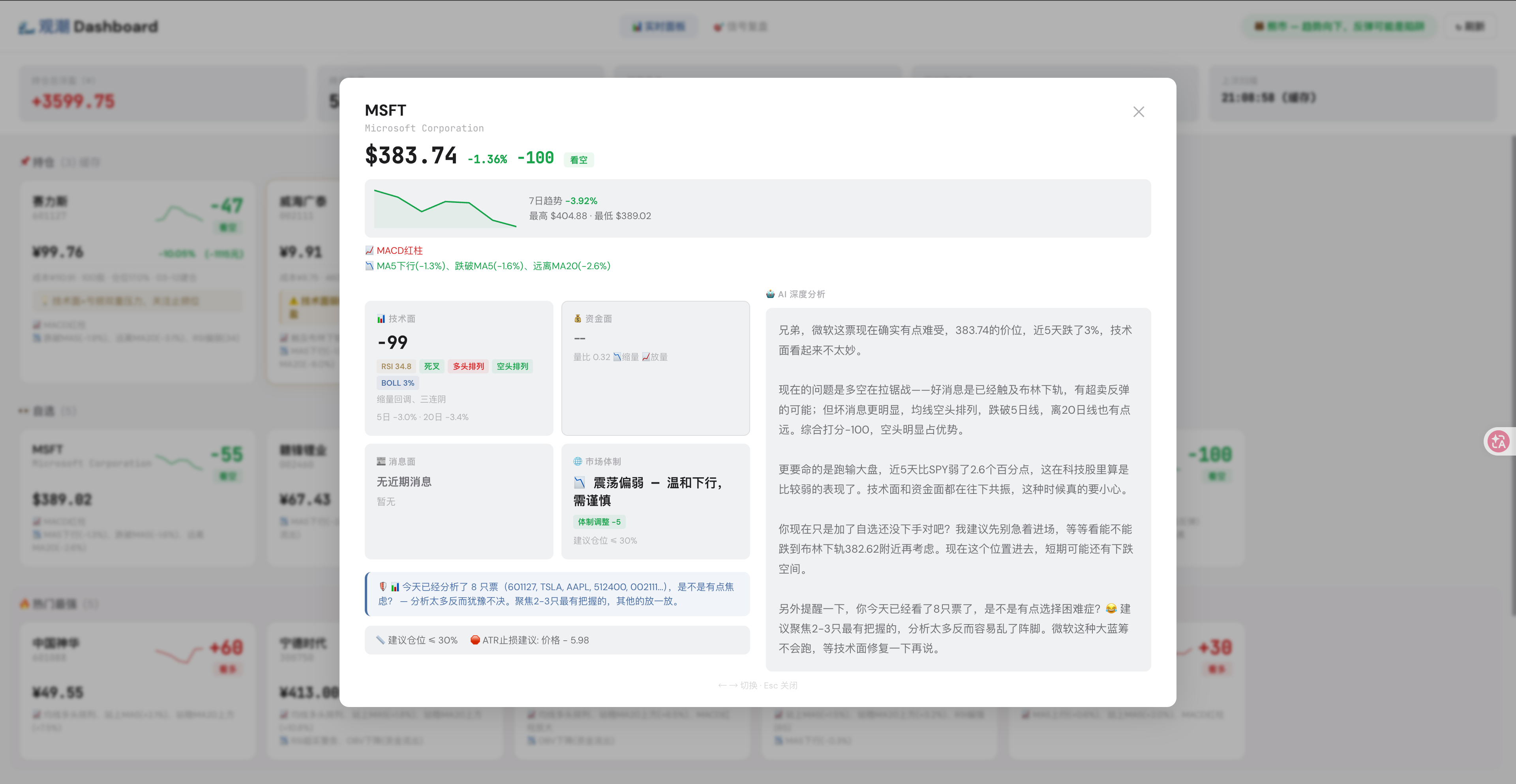The height and width of the screenshot is (784, 1516).
Task: Click the bar chart icon in reminder banner
Action: click(x=395, y=586)
